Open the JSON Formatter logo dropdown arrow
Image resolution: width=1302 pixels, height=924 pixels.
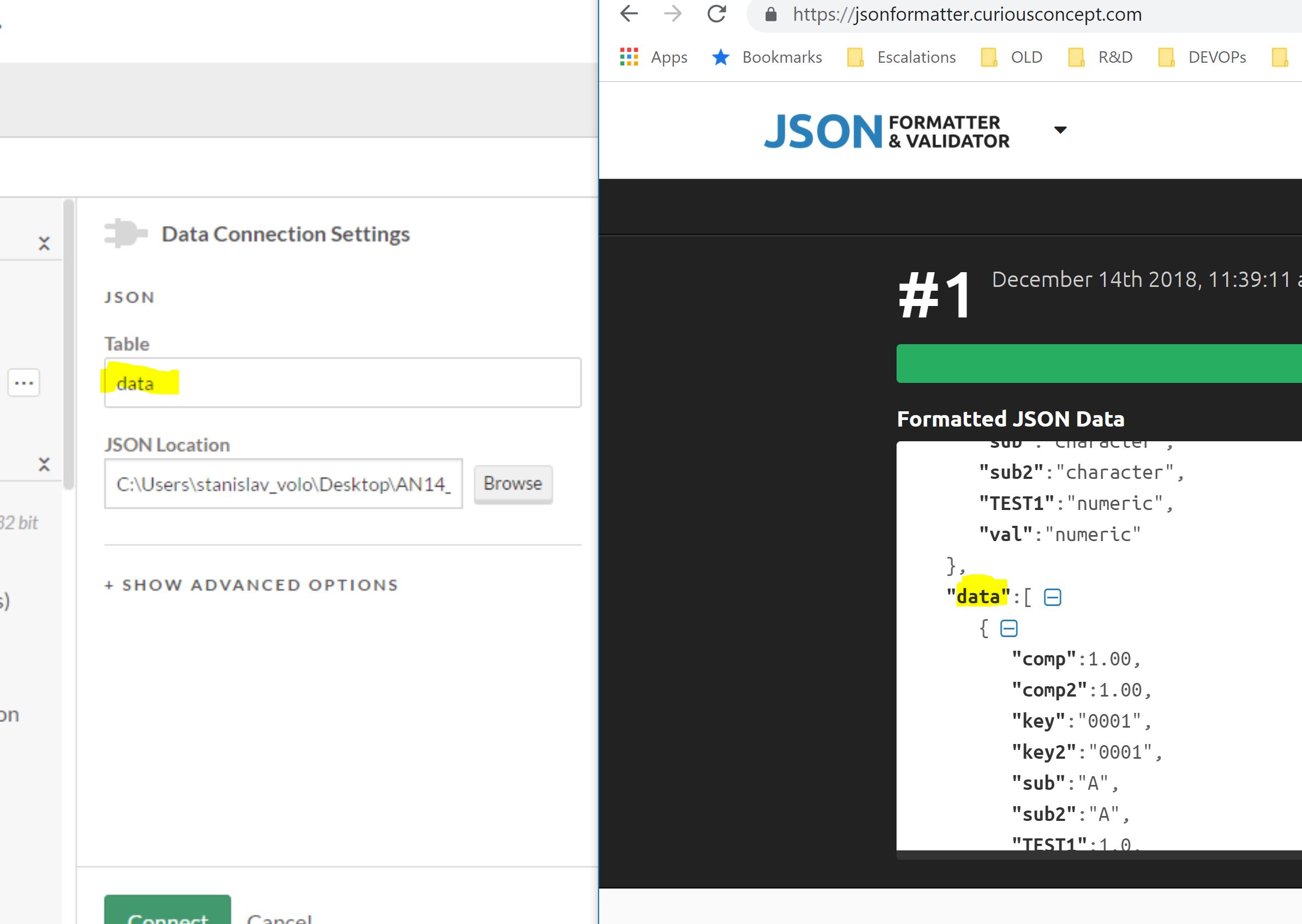pos(1060,130)
